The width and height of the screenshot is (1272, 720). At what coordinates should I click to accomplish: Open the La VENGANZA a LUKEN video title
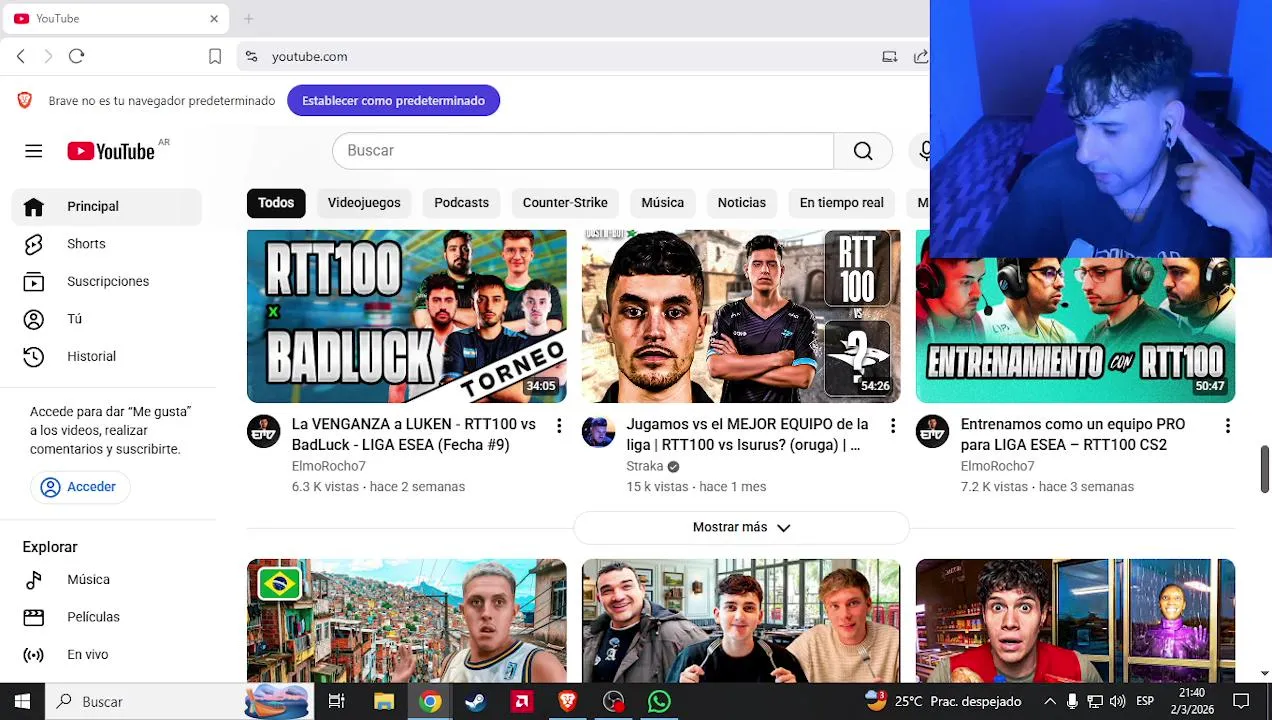click(413, 435)
